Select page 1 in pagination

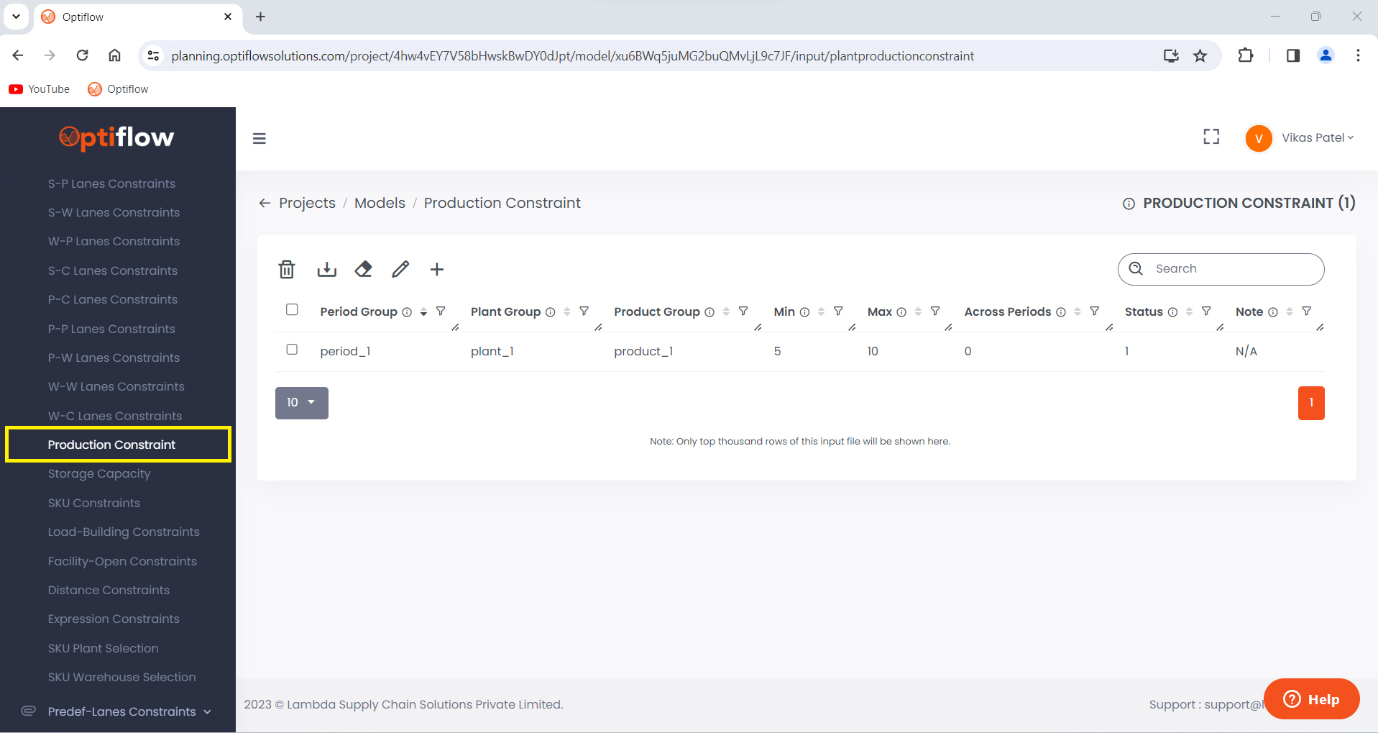[1311, 402]
